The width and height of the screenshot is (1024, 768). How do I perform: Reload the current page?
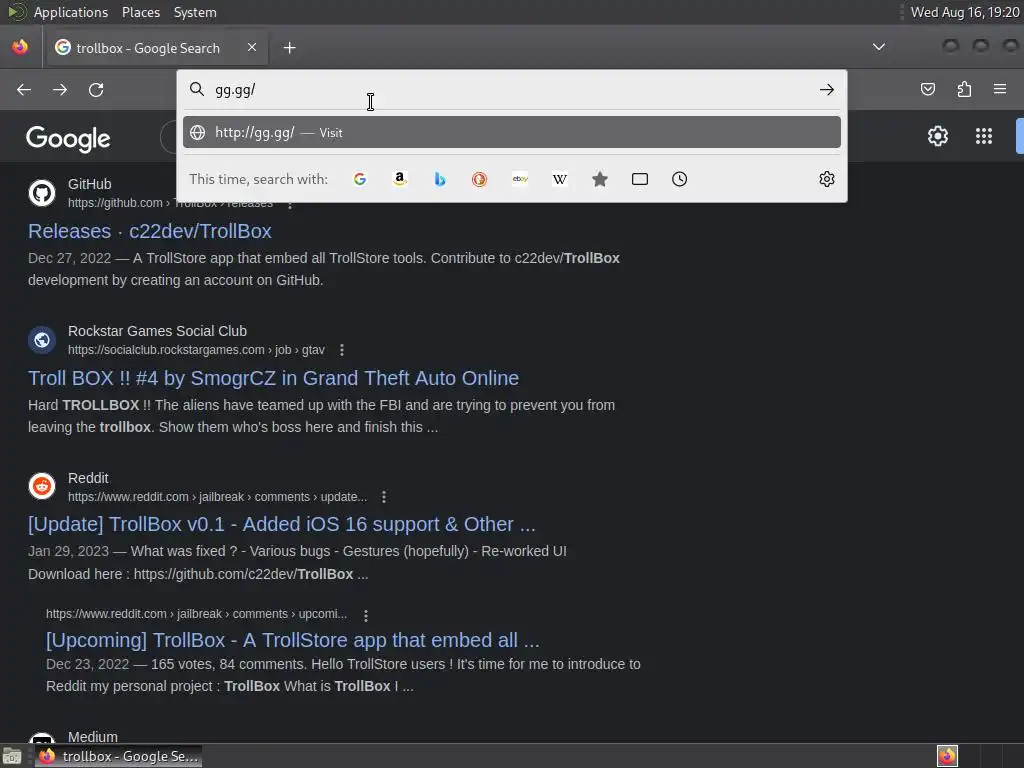(x=96, y=89)
